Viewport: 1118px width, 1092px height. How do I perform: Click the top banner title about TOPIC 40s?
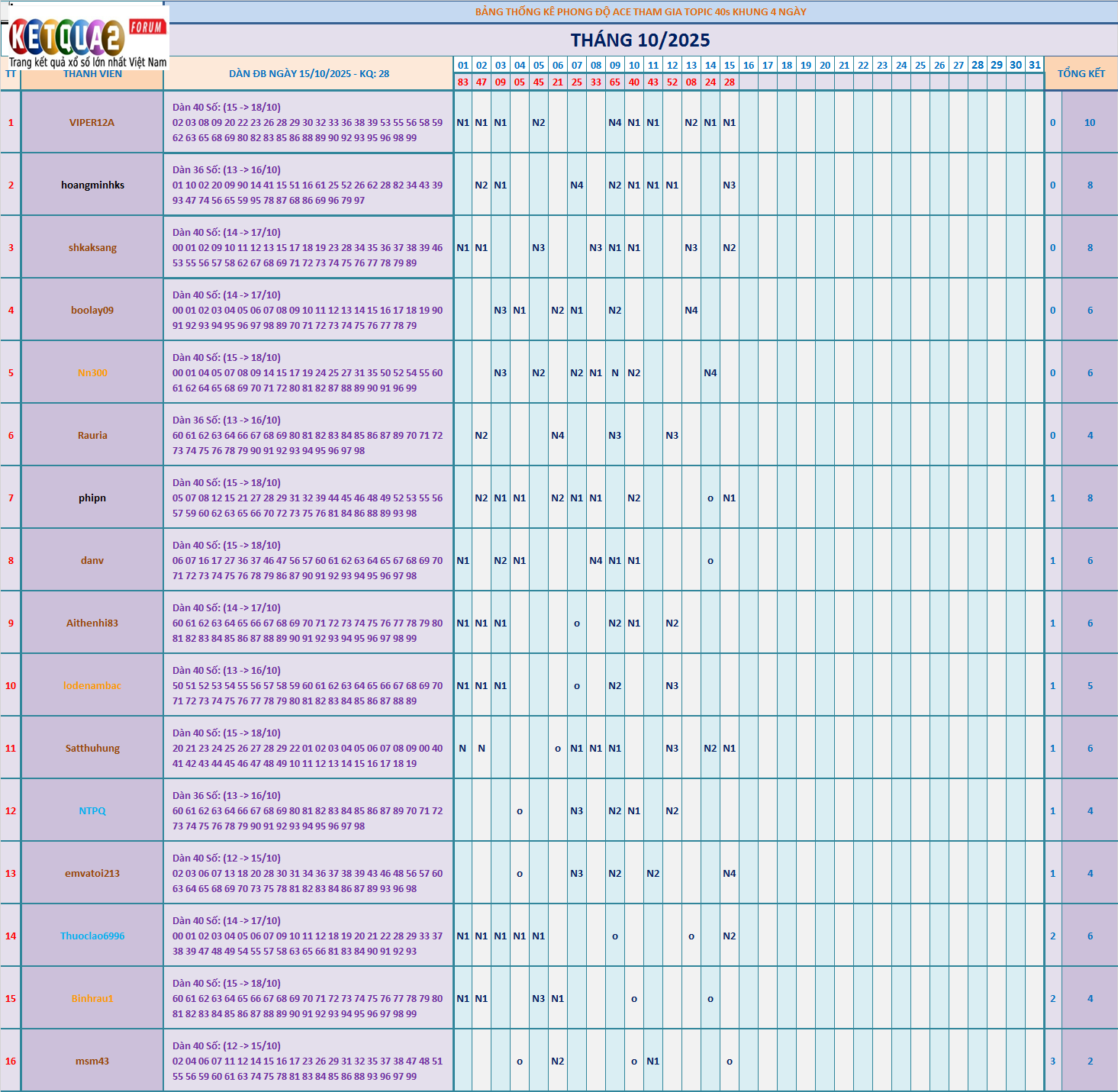(640, 12)
